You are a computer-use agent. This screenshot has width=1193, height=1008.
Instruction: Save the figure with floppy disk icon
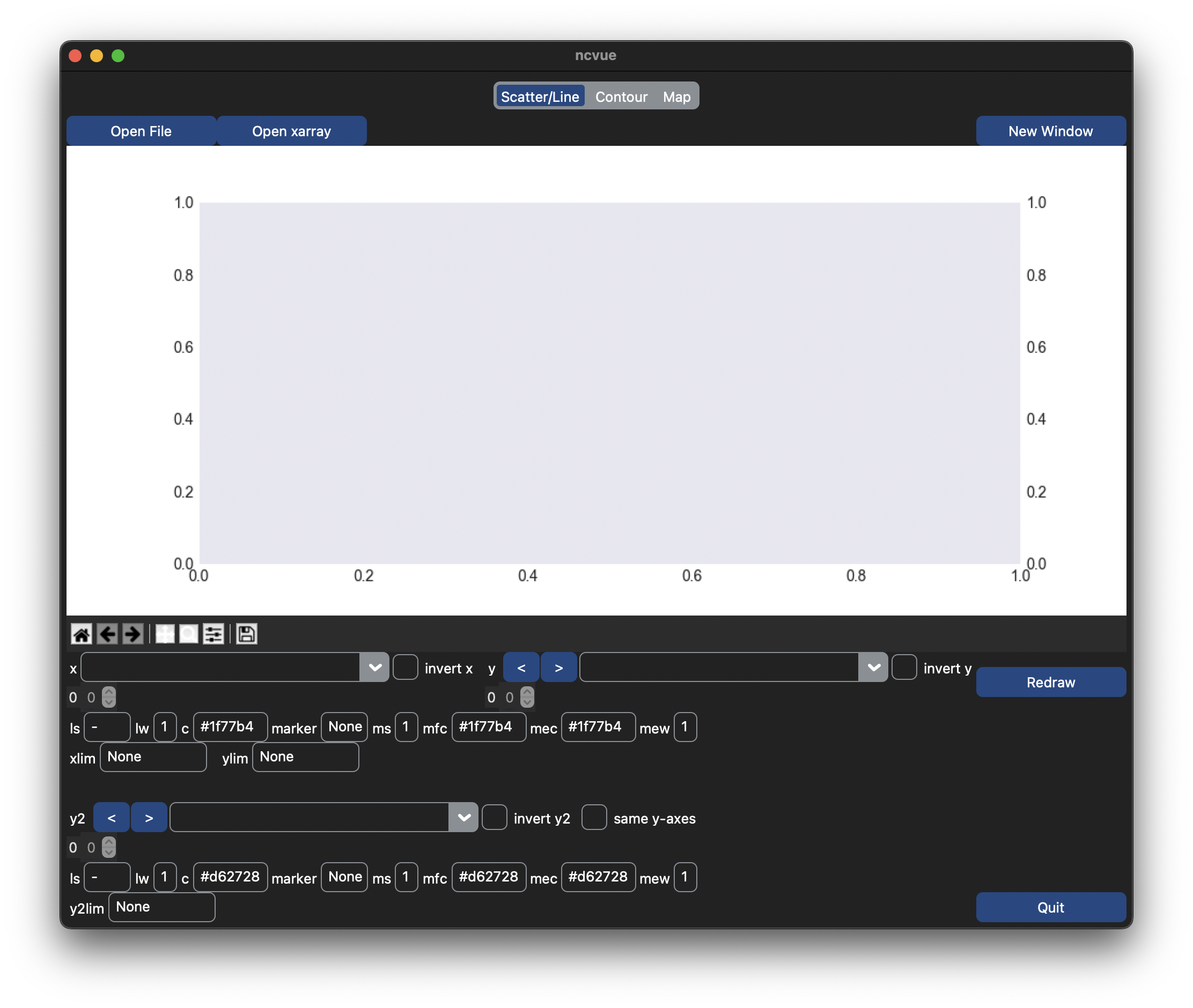(x=246, y=634)
